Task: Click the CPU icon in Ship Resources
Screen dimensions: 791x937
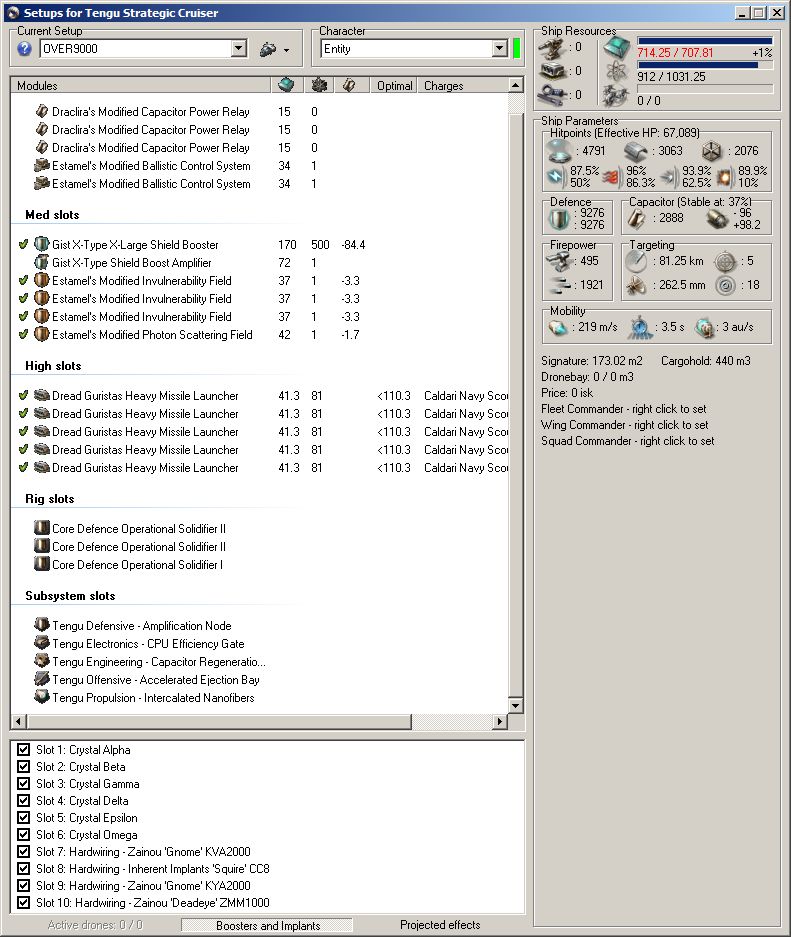Action: tap(617, 47)
